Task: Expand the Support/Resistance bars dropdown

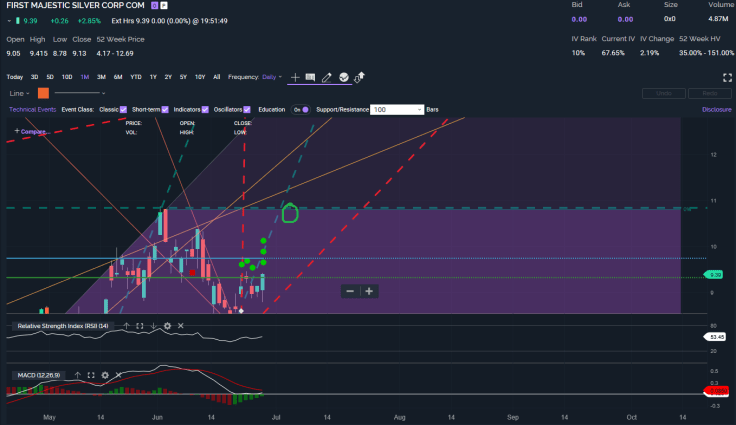Action: click(418, 109)
